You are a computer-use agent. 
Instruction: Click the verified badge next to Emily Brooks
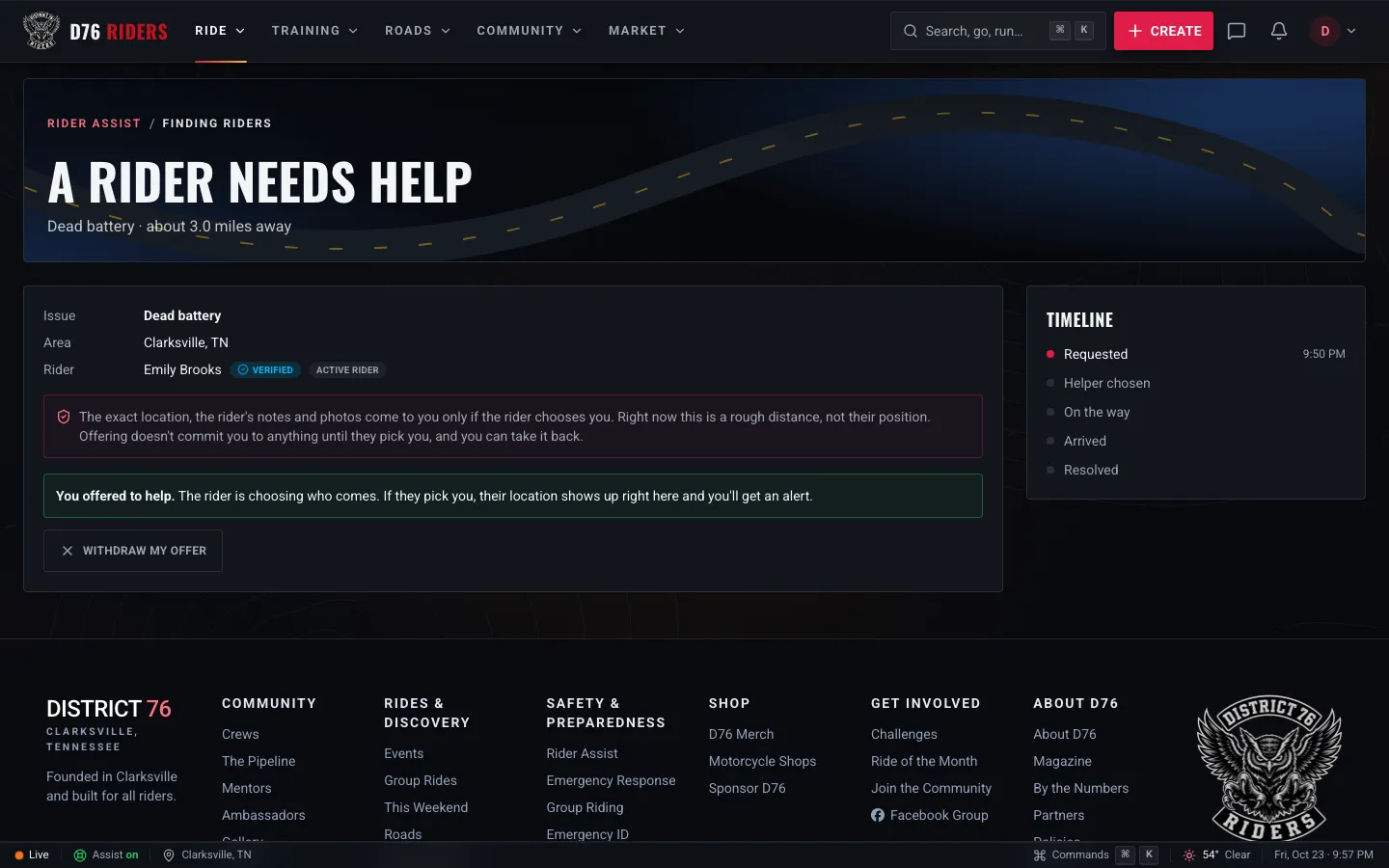(x=265, y=369)
